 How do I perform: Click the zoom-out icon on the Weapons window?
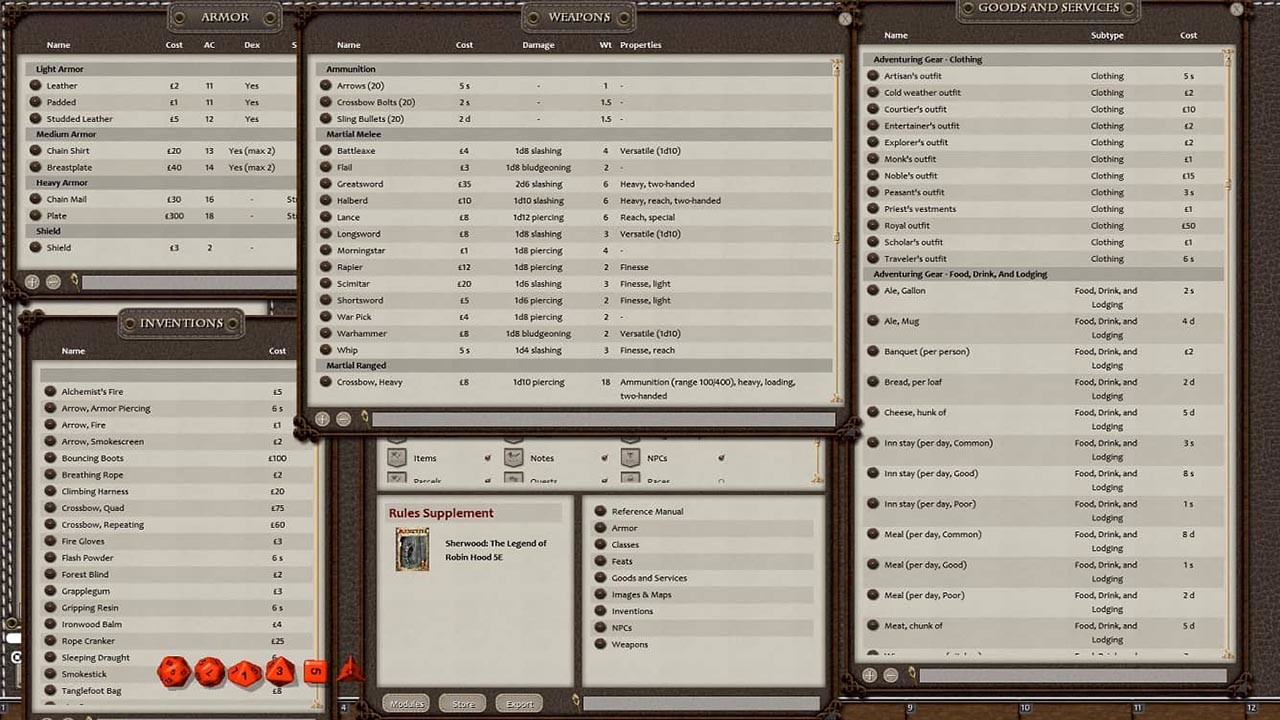click(342, 420)
